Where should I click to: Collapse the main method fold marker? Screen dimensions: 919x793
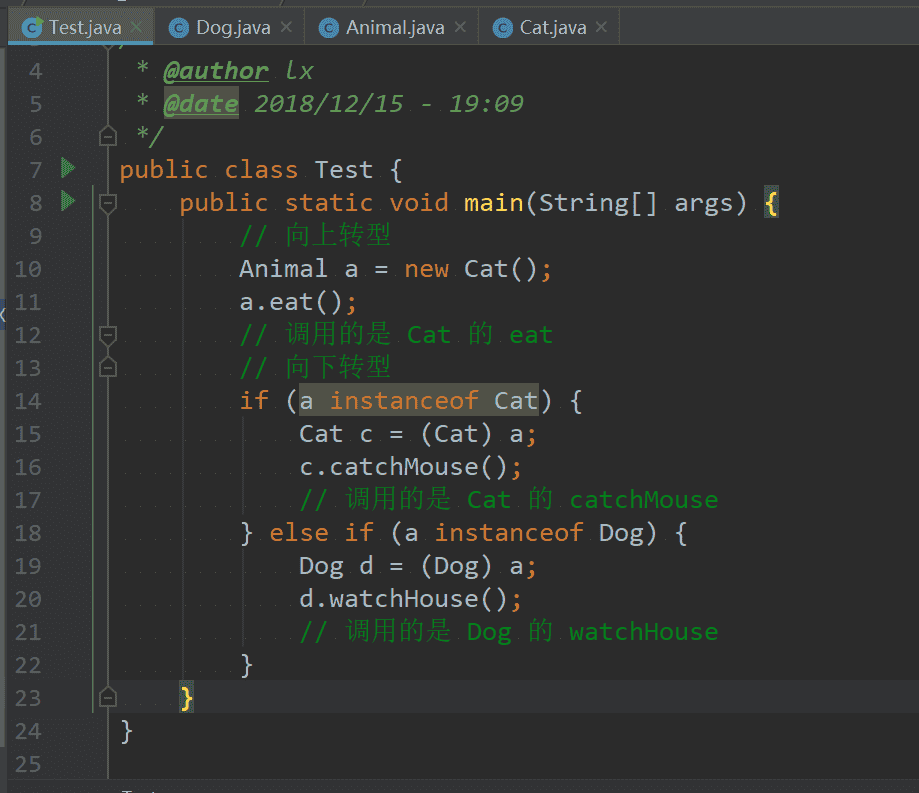[x=108, y=203]
